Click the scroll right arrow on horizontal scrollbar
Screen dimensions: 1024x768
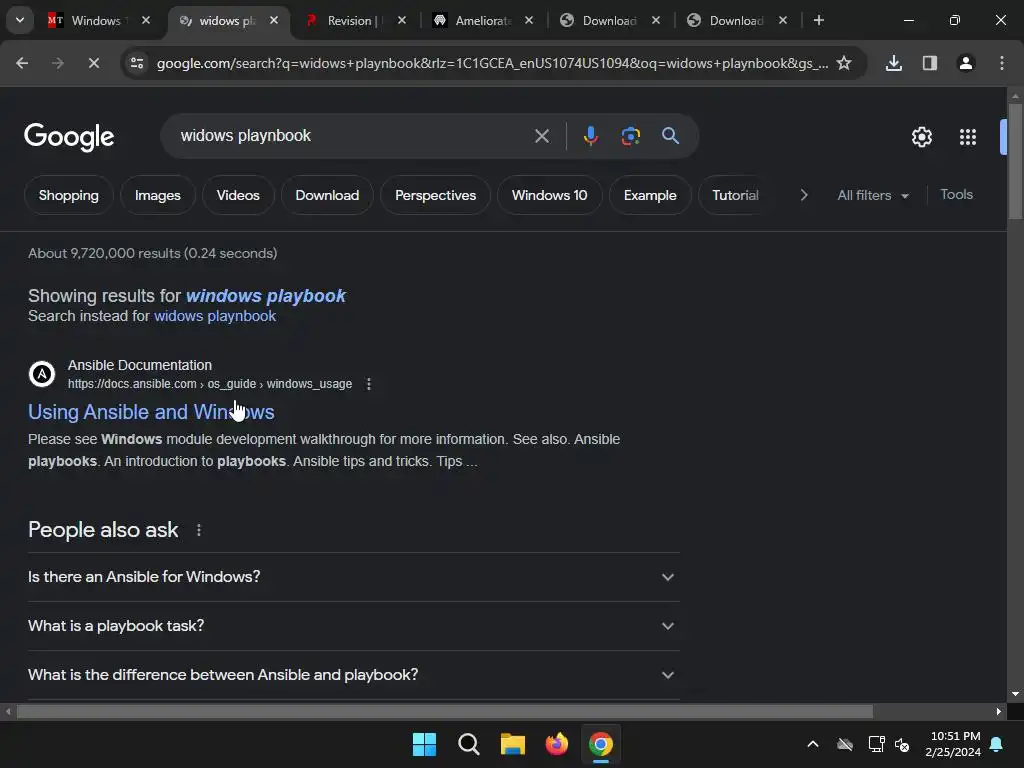pyautogui.click(x=999, y=712)
